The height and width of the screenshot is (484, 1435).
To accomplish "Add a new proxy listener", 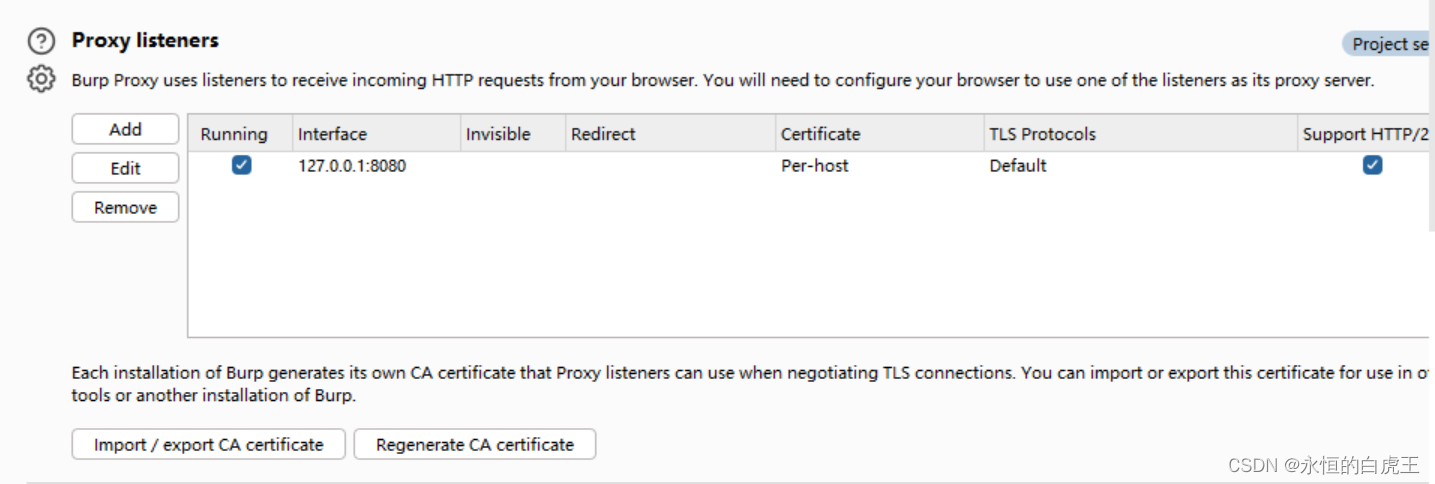I will 126,129.
